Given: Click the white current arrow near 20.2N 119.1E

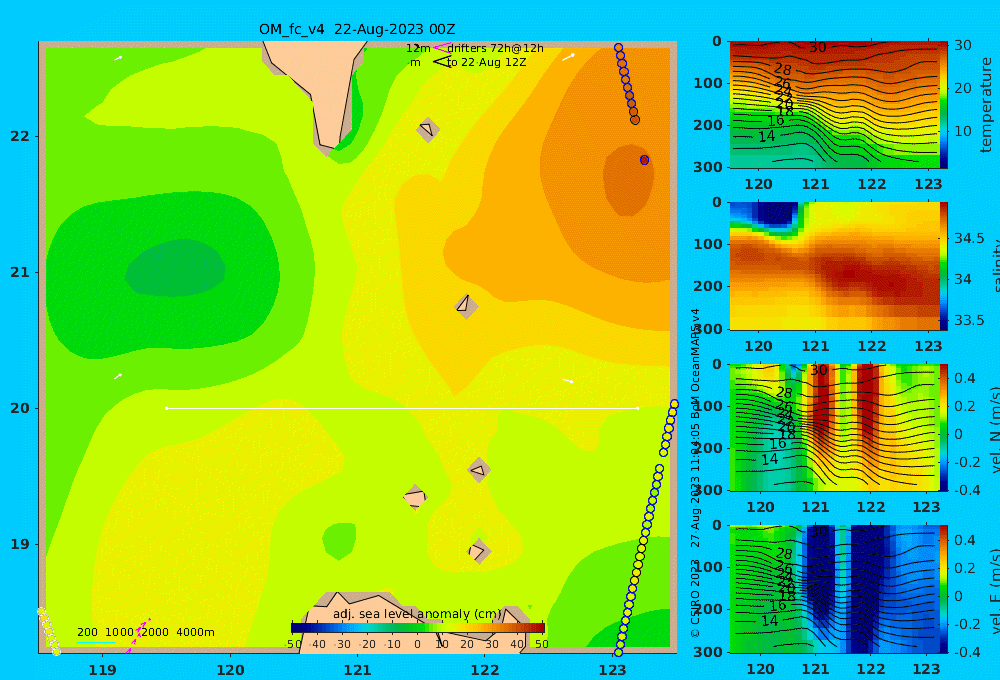Looking at the screenshot, I should pos(118,376).
